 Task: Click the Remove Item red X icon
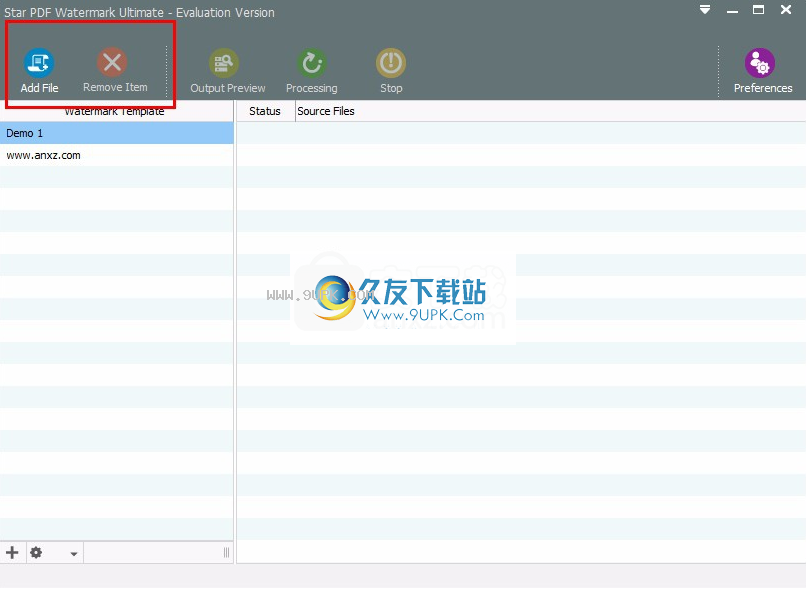(112, 63)
